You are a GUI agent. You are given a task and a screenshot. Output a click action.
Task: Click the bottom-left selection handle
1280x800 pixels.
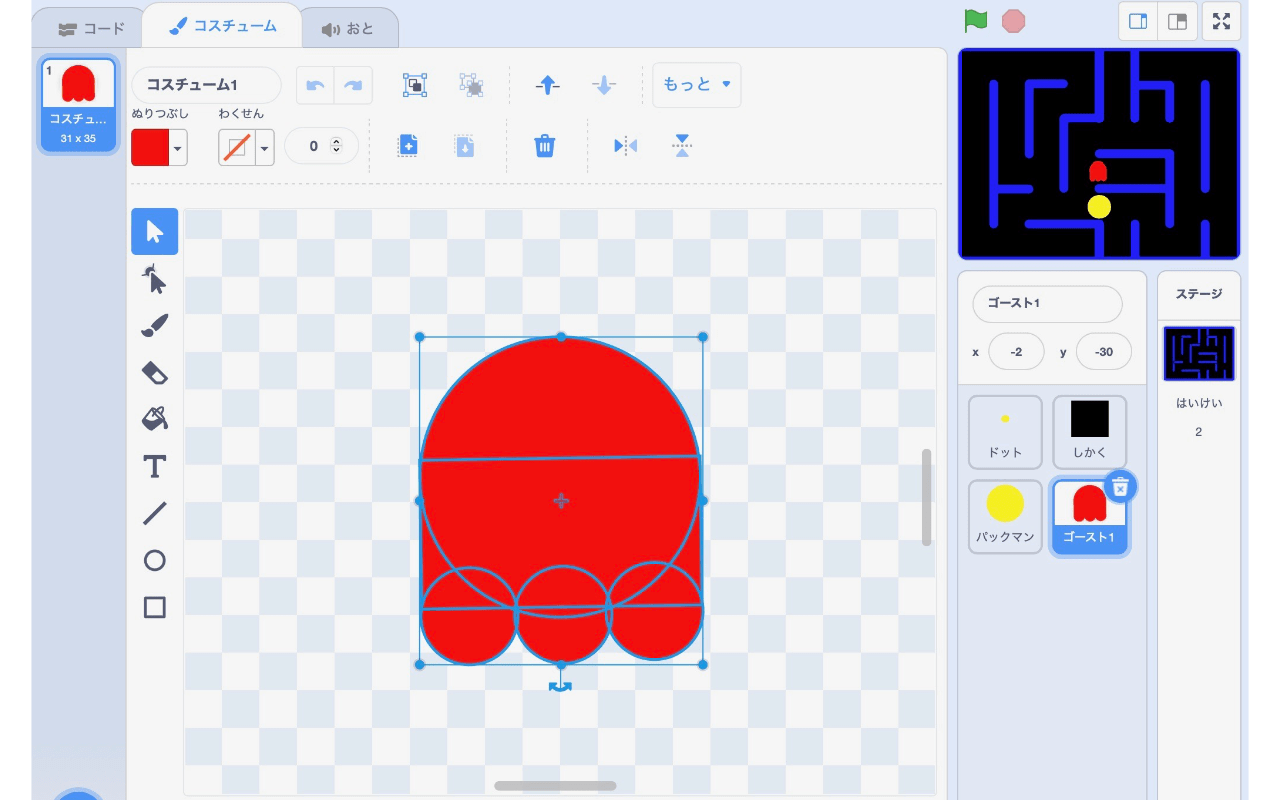click(419, 664)
